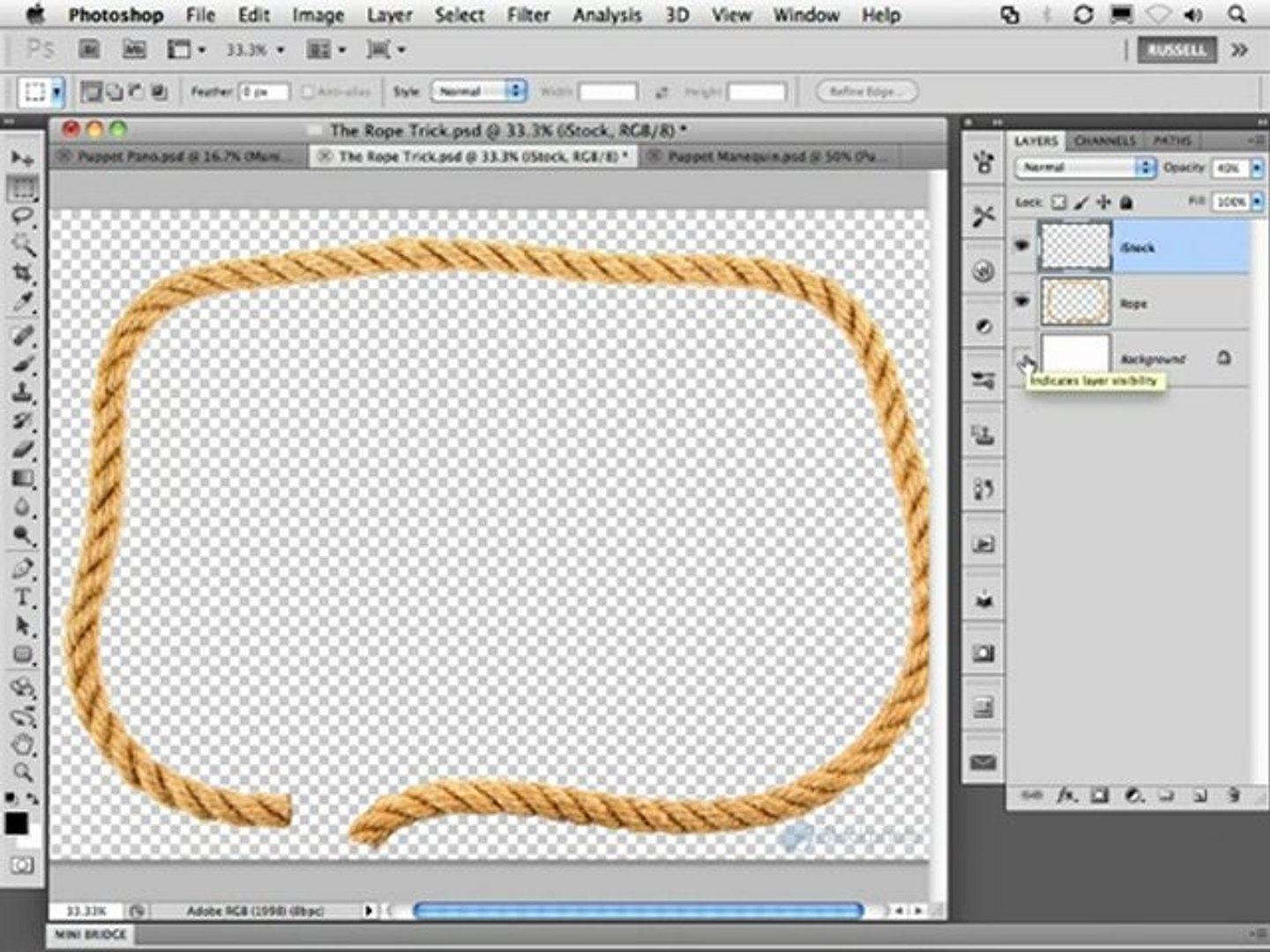Select the Dodge tool

[23, 537]
